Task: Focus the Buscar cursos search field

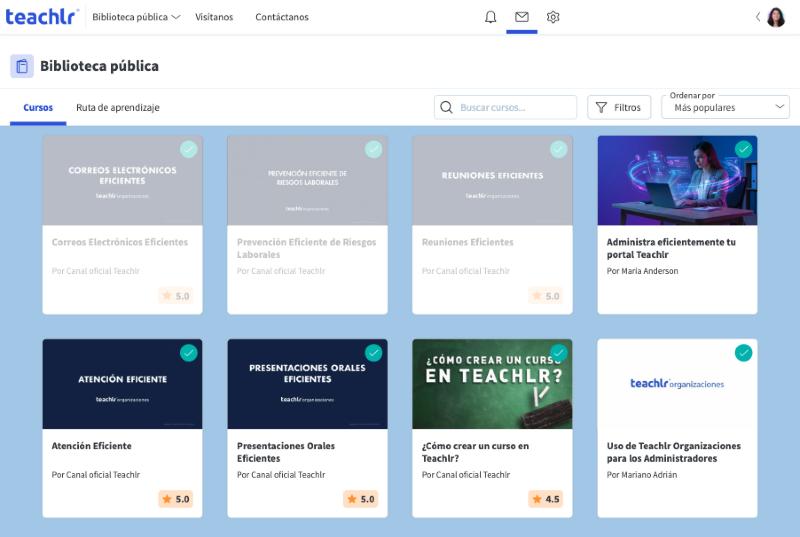Action: pyautogui.click(x=506, y=108)
